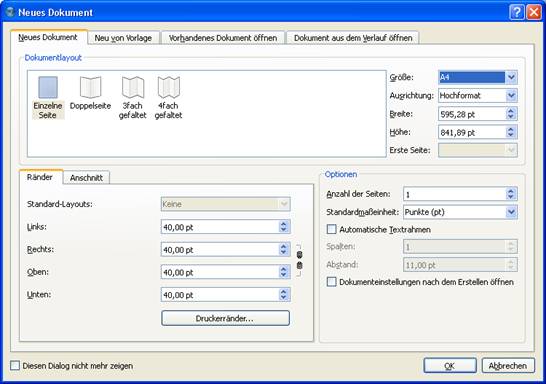Pick the 3fach gefaltet layout icon
This screenshot has width=546, height=384.
[133, 87]
